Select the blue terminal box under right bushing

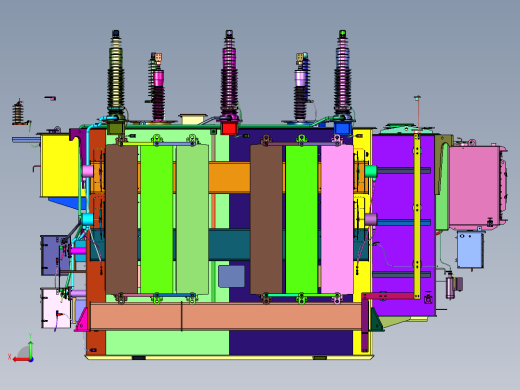(342, 128)
